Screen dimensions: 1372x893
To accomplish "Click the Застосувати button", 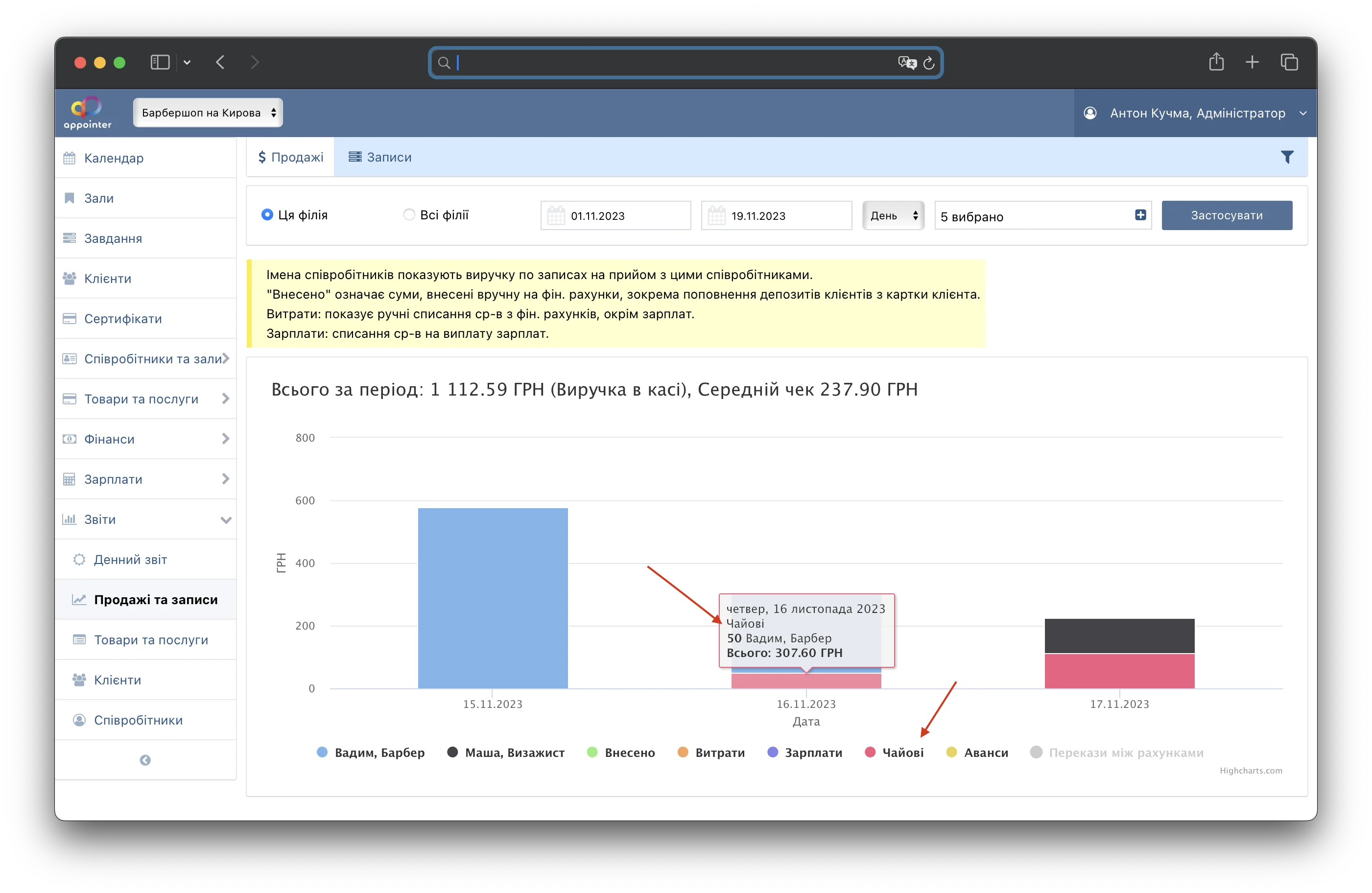I will pos(1226,215).
